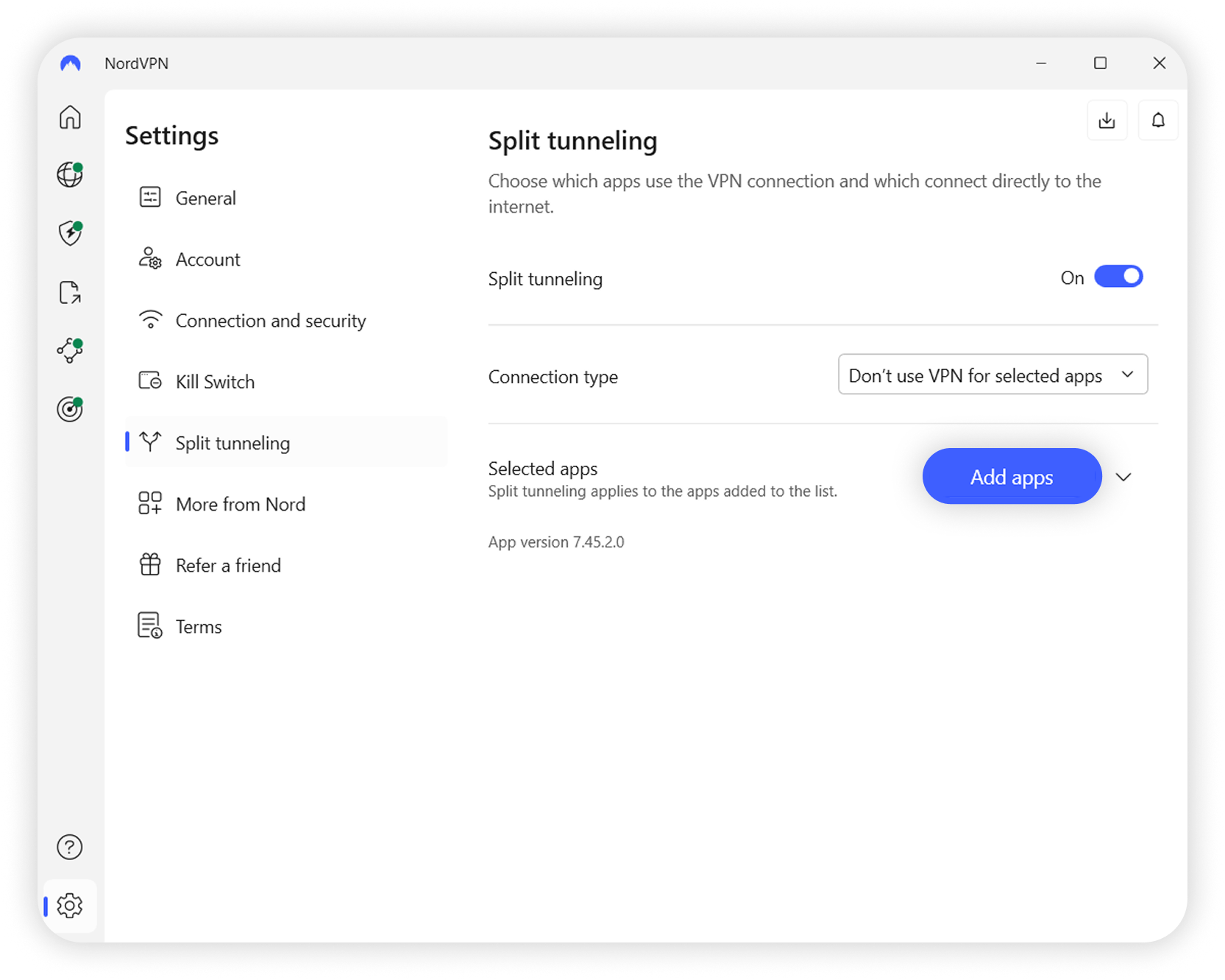
Task: Open Connection and security settings
Action: (270, 320)
